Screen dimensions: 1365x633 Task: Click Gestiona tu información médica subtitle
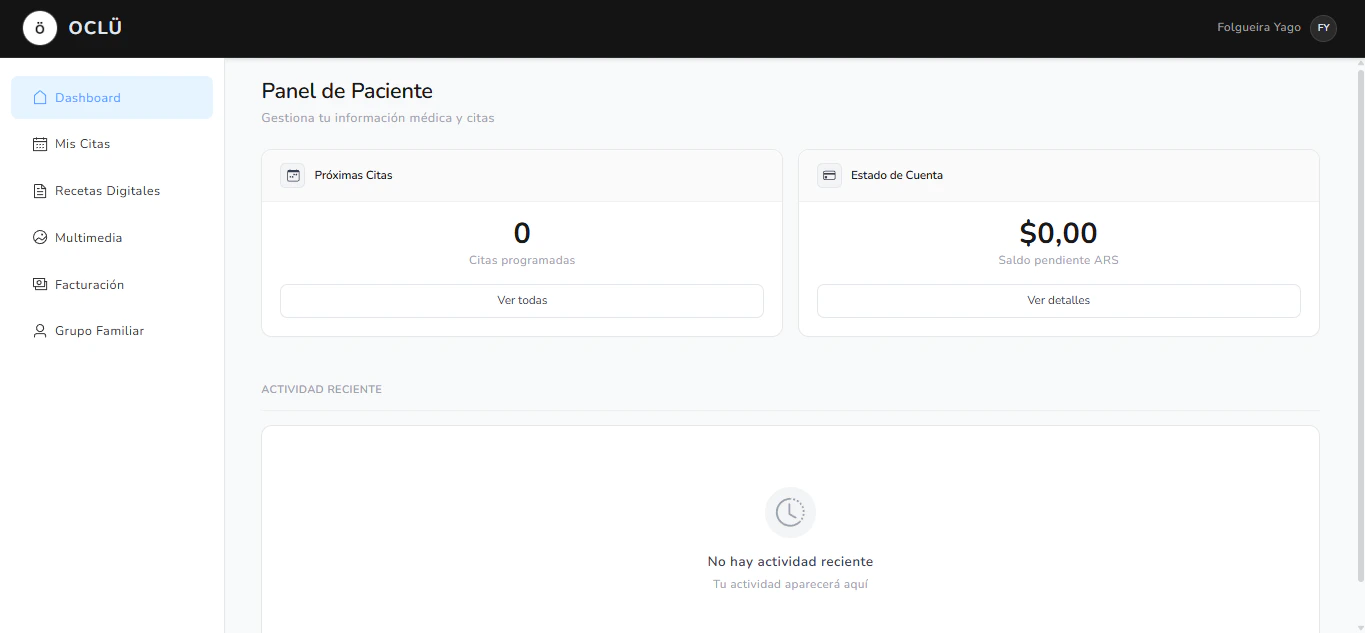coord(378,118)
